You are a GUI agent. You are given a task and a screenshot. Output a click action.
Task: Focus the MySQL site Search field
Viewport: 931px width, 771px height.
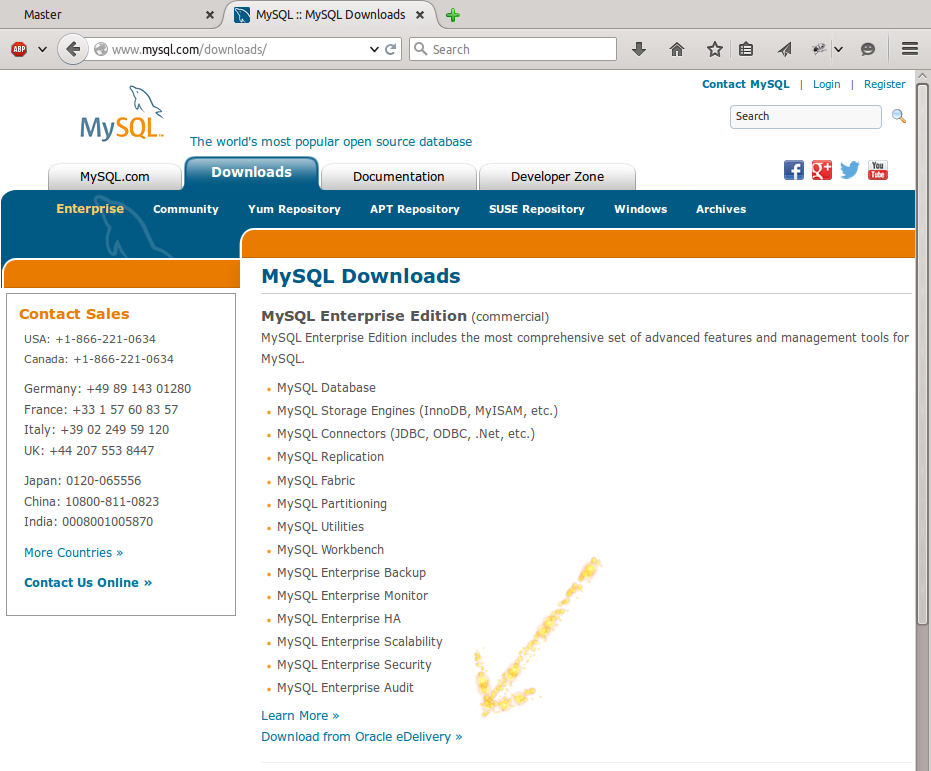pyautogui.click(x=806, y=116)
